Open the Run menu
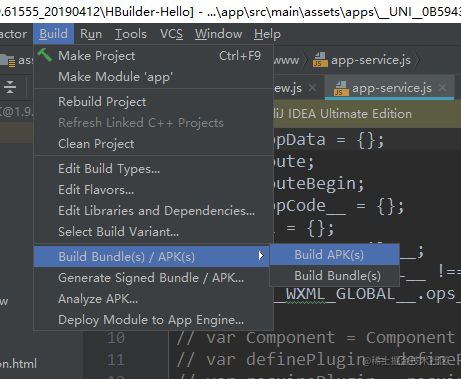The image size is (461, 379). (91, 34)
